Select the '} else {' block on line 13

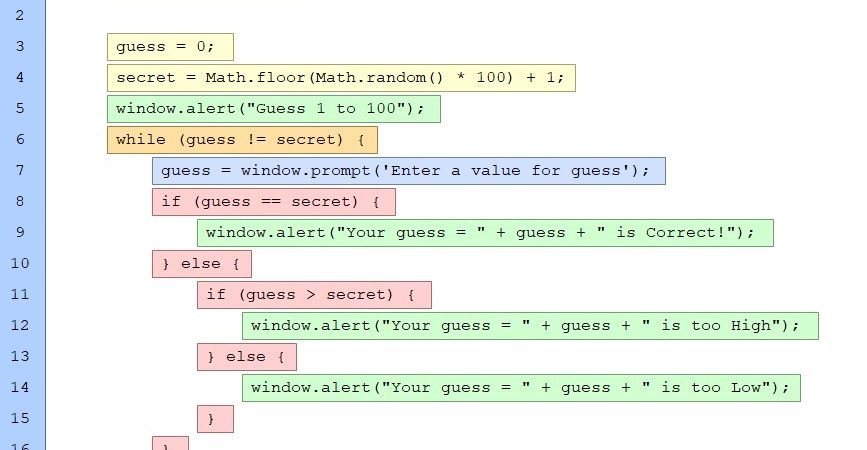(246, 357)
